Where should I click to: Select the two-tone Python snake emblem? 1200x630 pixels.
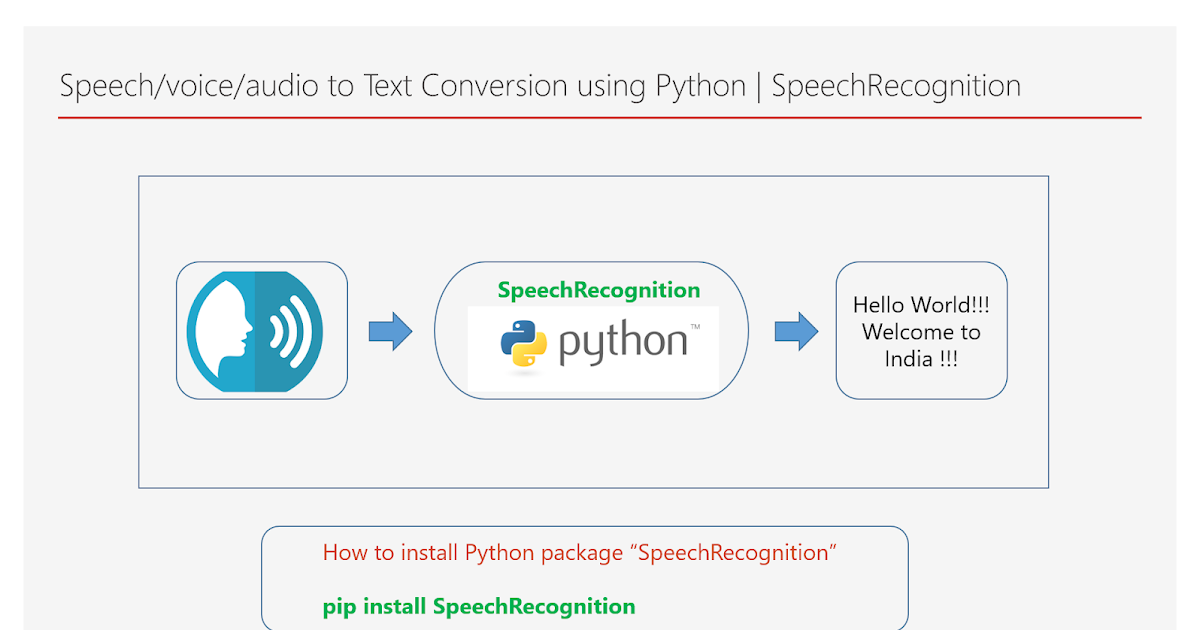[x=525, y=342]
